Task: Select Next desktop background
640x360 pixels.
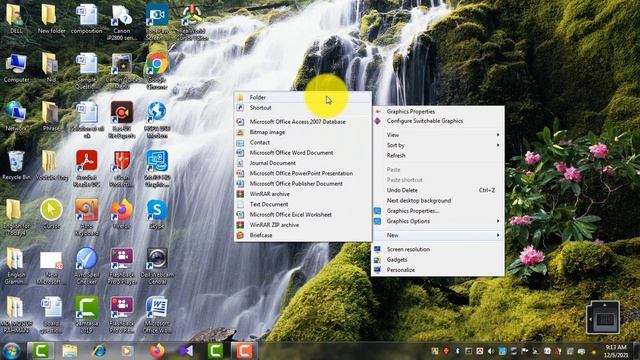Action: tap(438, 200)
